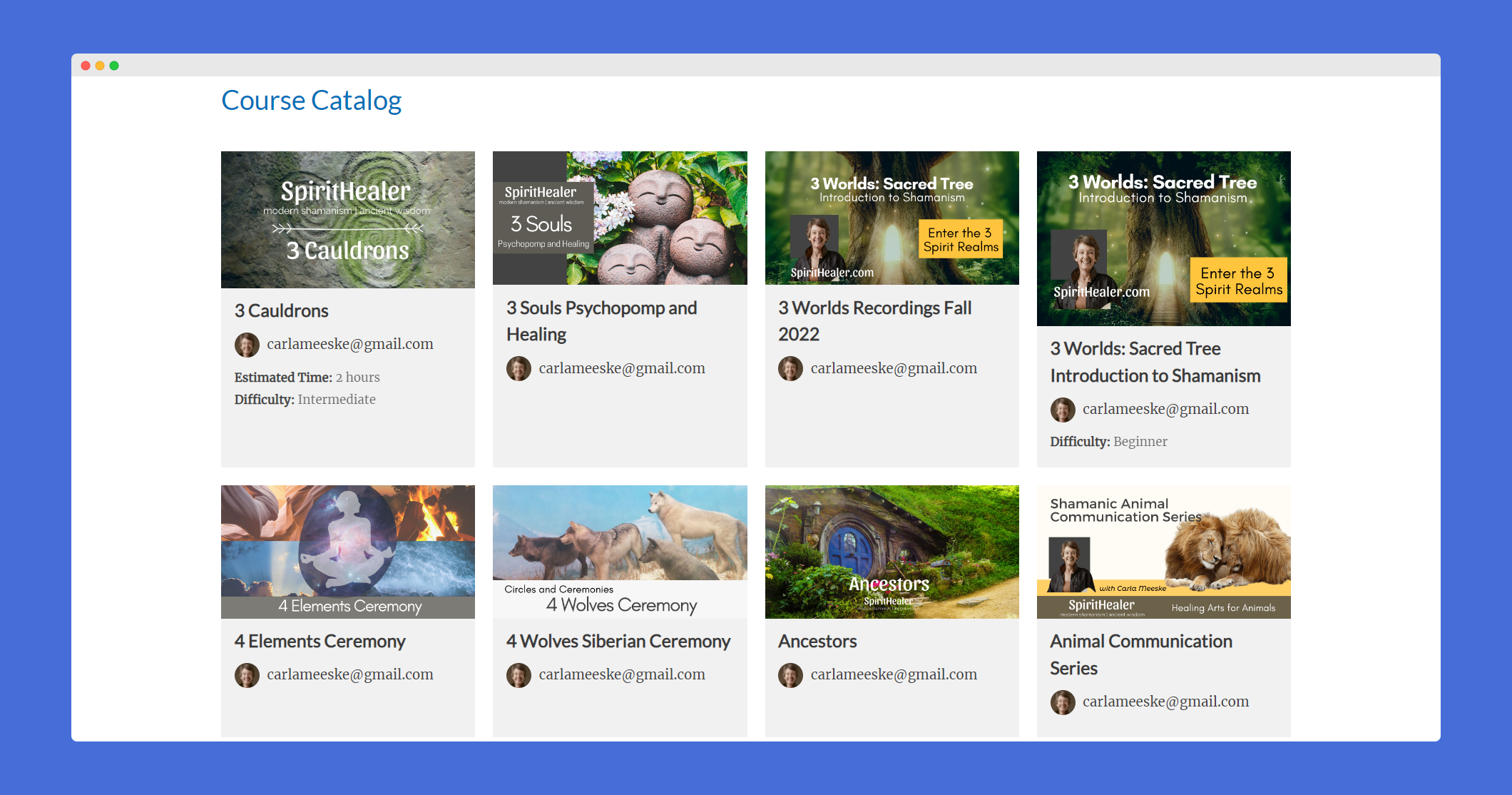Screen dimensions: 1512x795
Task: Click the Estimated Time: 2 hours text
Action: click(307, 378)
